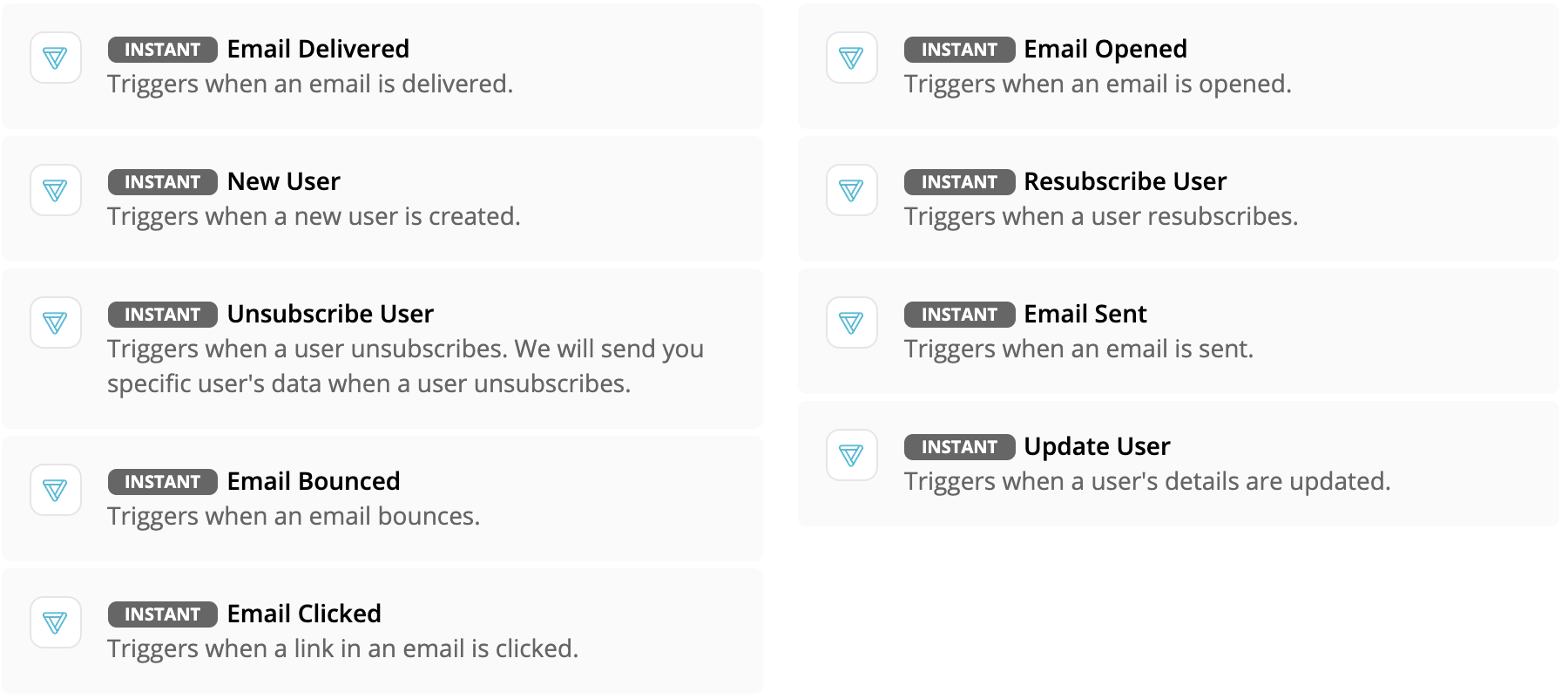Click the Email Bounced trigger icon
The width and height of the screenshot is (1568, 699).
(56, 490)
